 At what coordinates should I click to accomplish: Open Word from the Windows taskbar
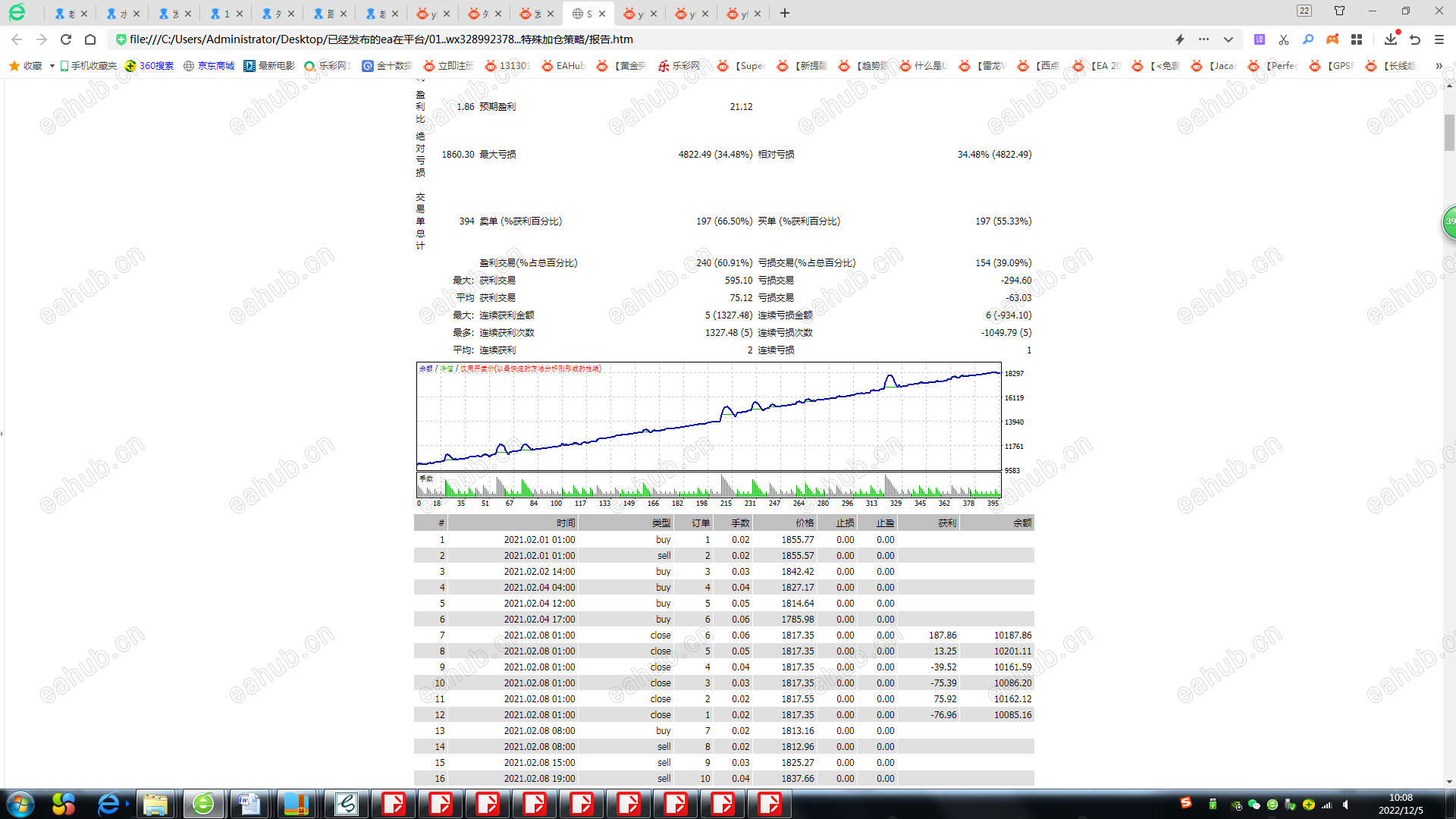click(x=249, y=804)
